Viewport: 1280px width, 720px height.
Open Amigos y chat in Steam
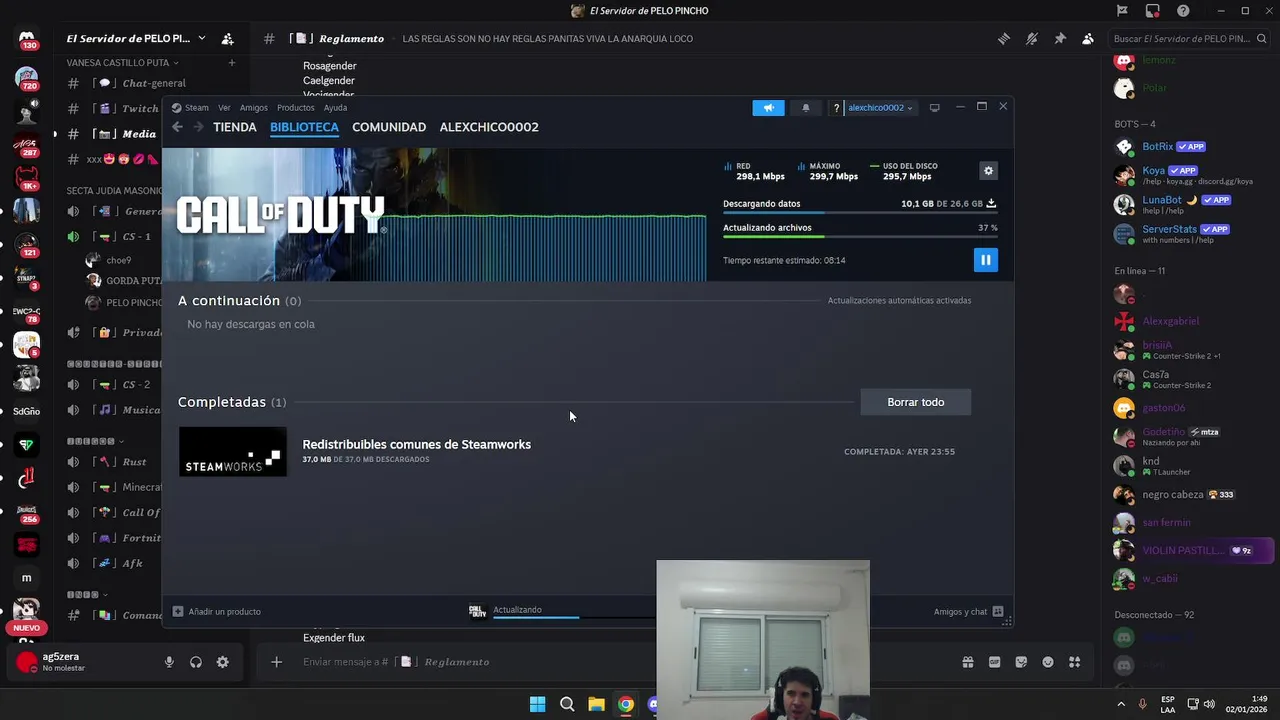tap(968, 611)
